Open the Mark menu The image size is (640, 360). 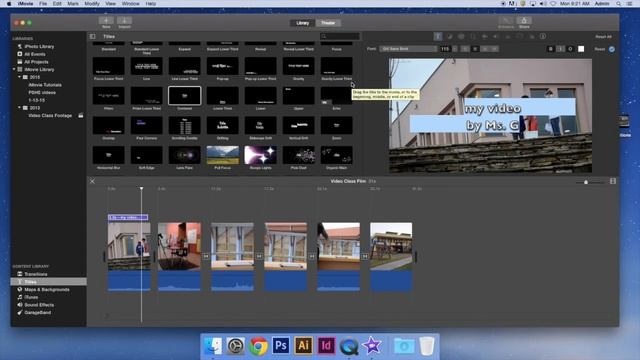[x=73, y=3]
